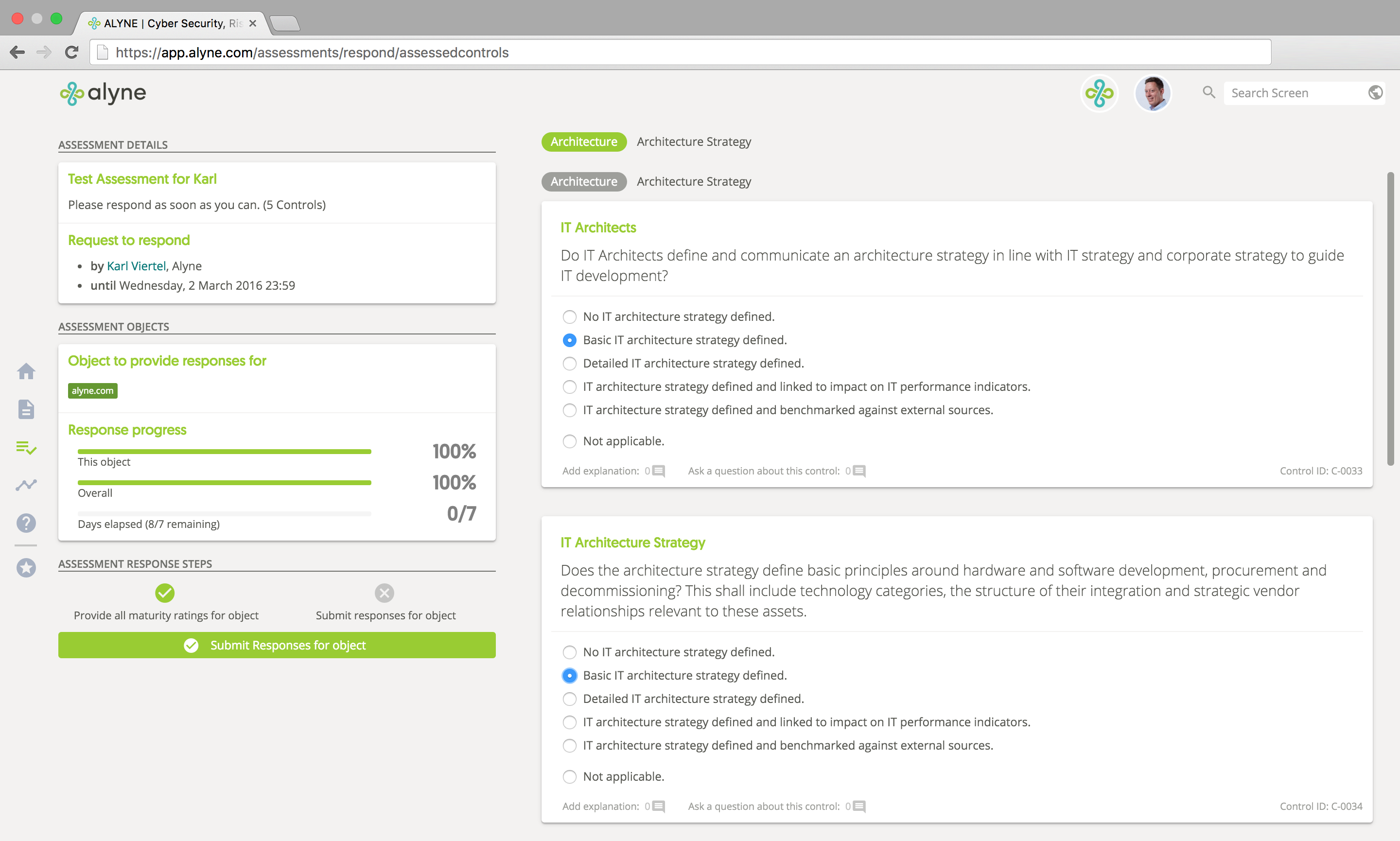Open the Home sidebar icon
This screenshot has height=841, width=1400.
[x=26, y=371]
